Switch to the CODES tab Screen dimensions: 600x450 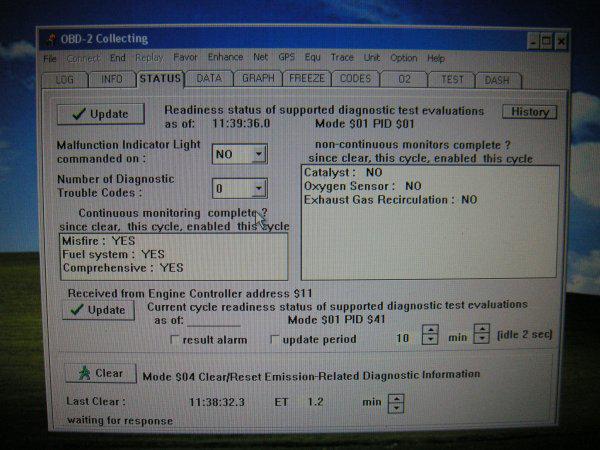[x=355, y=79]
